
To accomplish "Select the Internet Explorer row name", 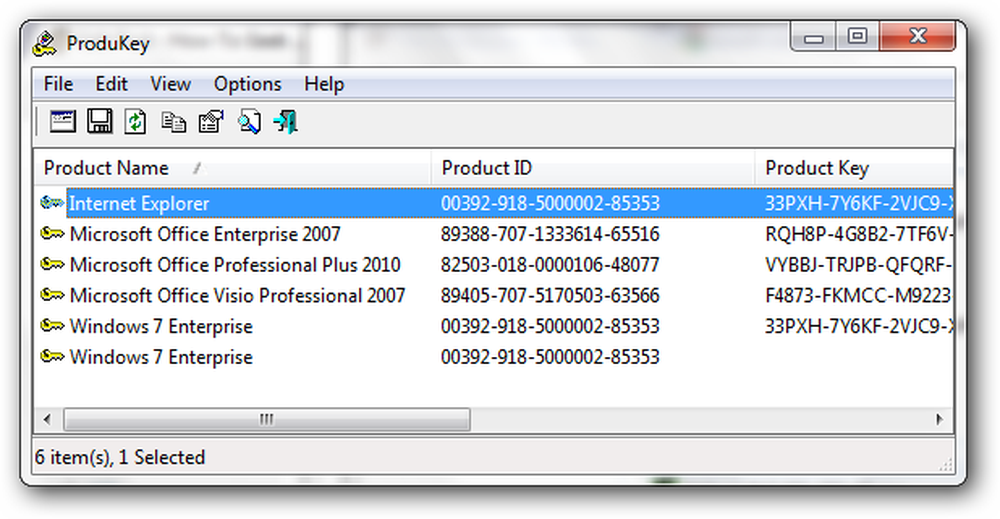I will [139, 203].
